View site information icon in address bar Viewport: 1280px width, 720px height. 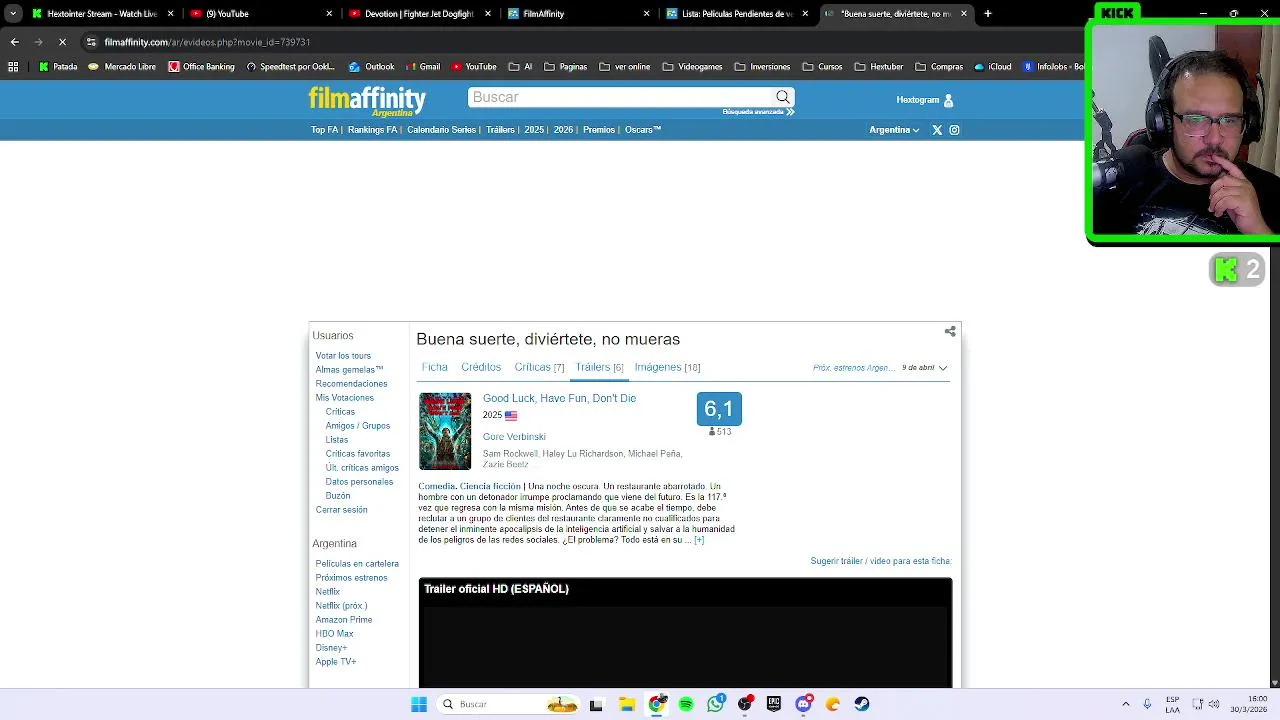click(91, 42)
